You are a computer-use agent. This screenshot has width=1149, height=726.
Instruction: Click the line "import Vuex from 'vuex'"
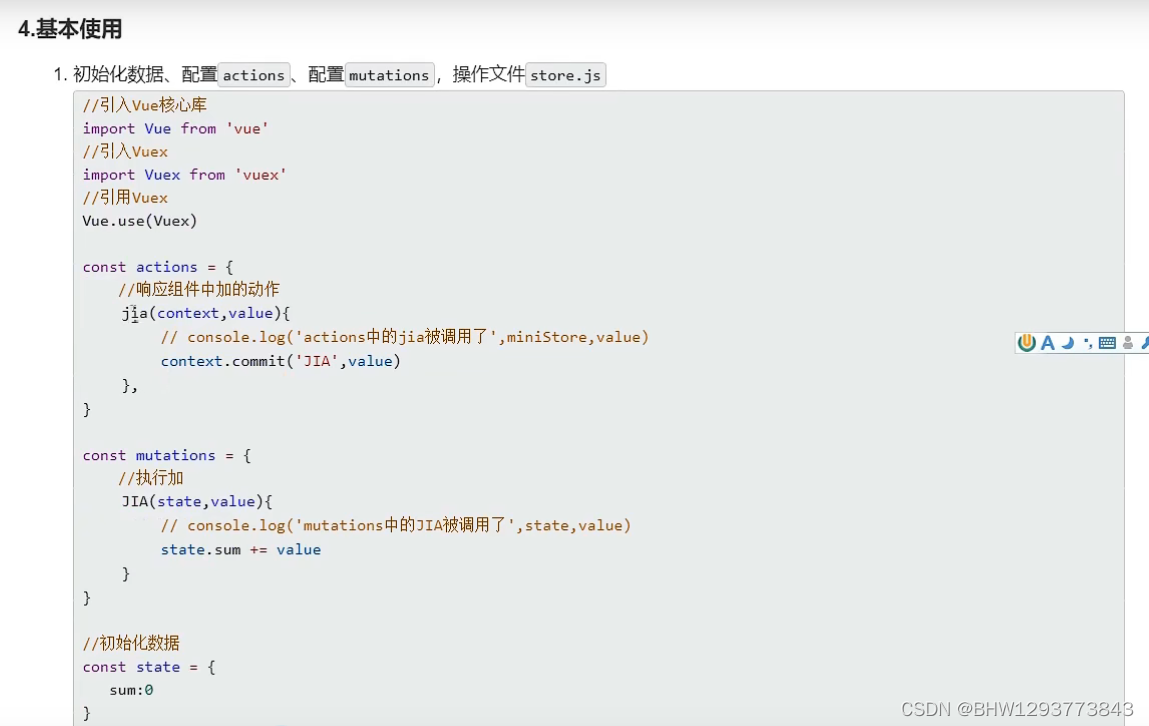pyautogui.click(x=184, y=174)
